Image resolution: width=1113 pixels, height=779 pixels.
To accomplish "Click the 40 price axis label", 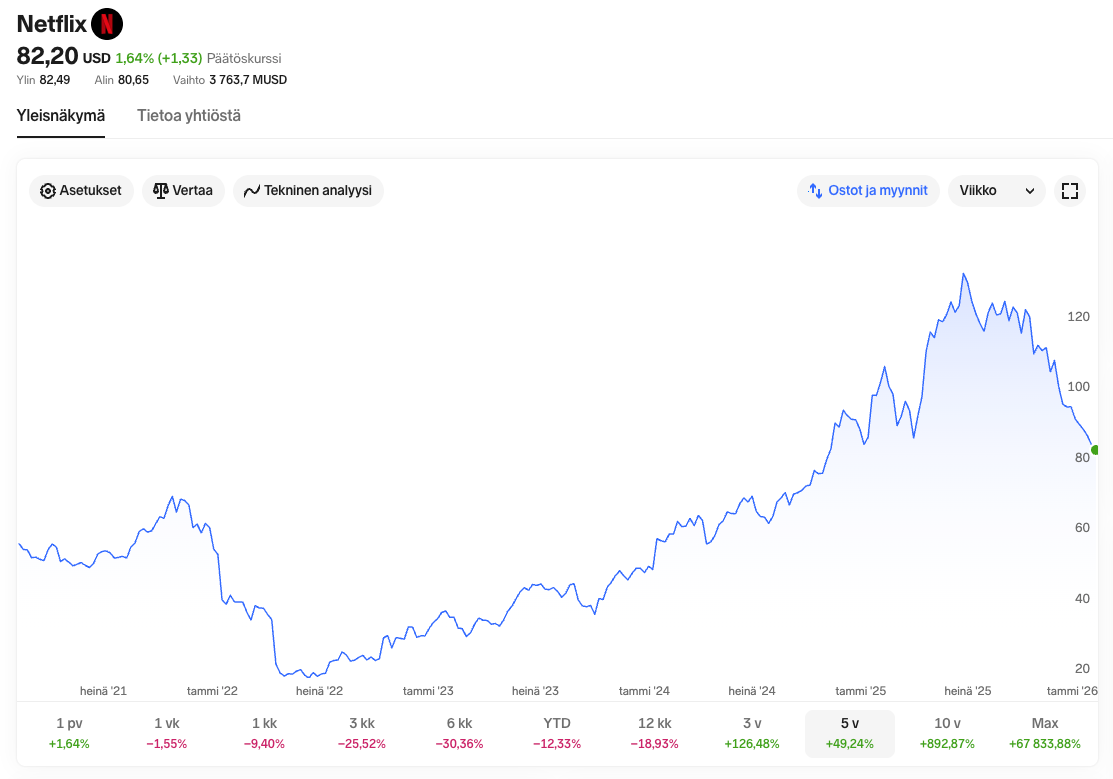I will 1082,599.
